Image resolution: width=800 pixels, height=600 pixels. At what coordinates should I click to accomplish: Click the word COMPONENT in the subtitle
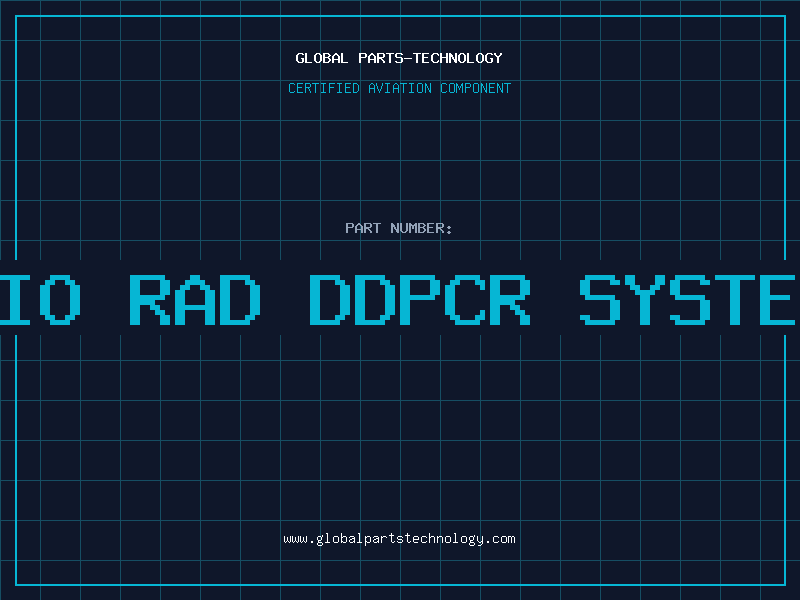coord(476,88)
